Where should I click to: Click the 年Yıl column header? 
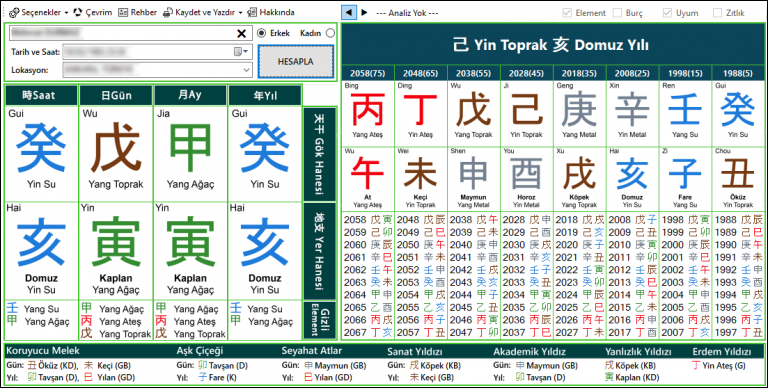(x=265, y=96)
